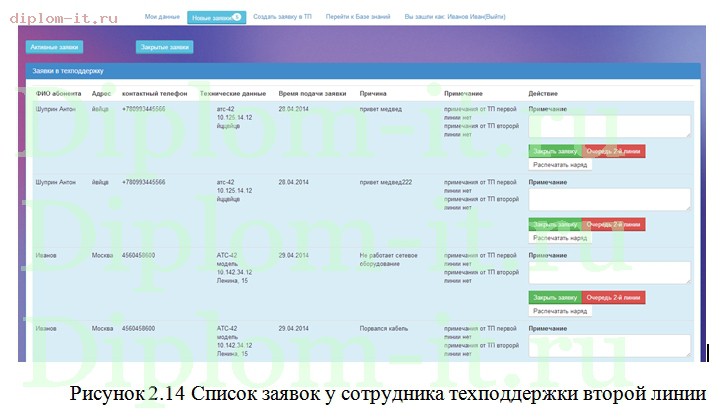
Task: Select the Новые заявки tab
Action: coord(216,17)
